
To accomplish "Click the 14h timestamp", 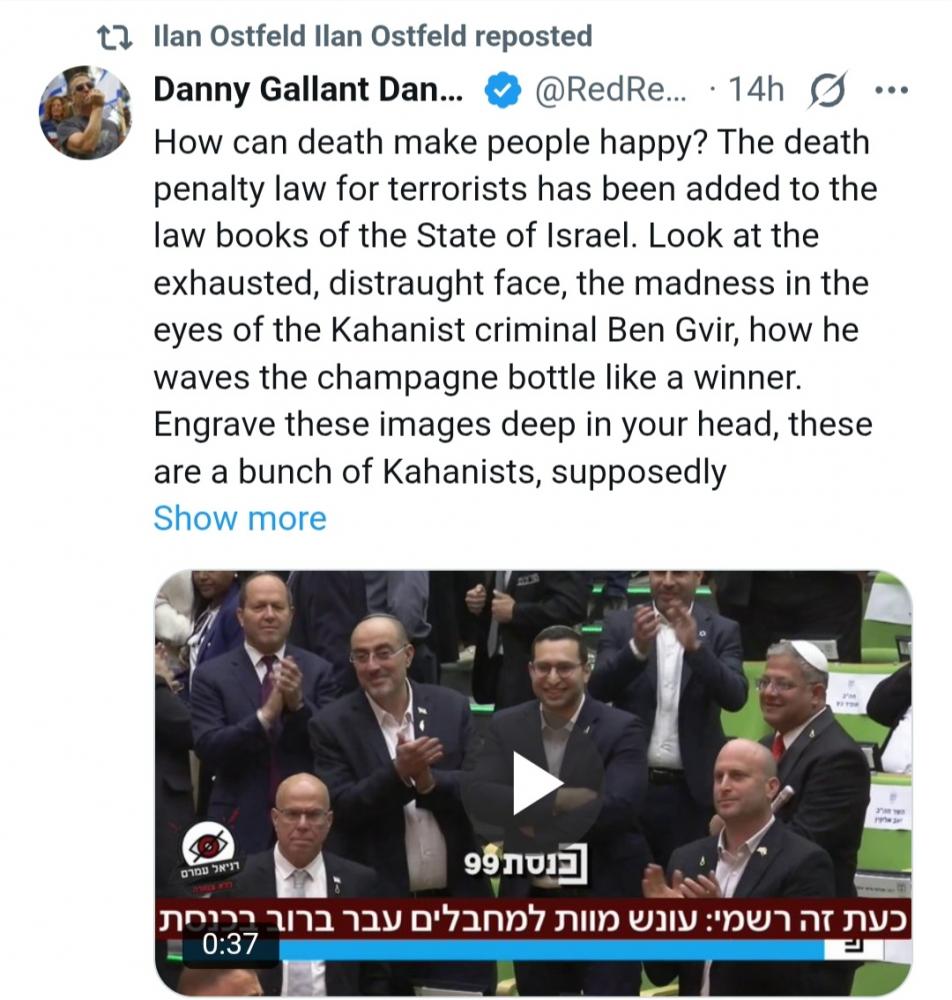I will [x=756, y=91].
